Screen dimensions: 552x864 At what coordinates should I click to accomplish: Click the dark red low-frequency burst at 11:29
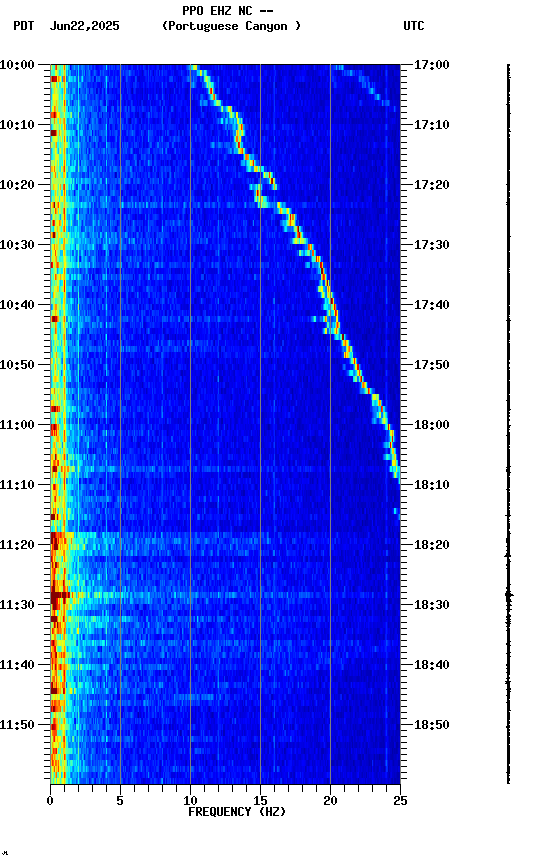pyautogui.click(x=59, y=596)
